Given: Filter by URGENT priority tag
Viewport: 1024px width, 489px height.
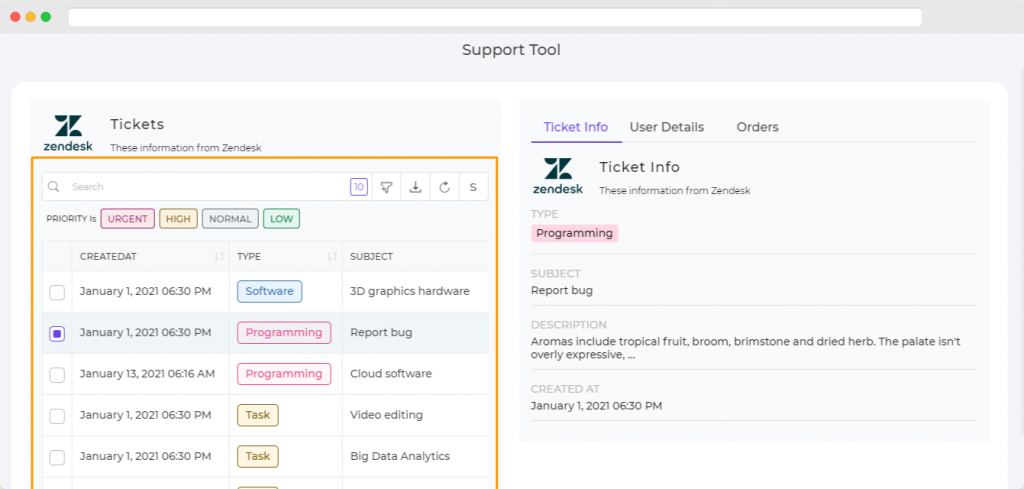Looking at the screenshot, I should [127, 219].
